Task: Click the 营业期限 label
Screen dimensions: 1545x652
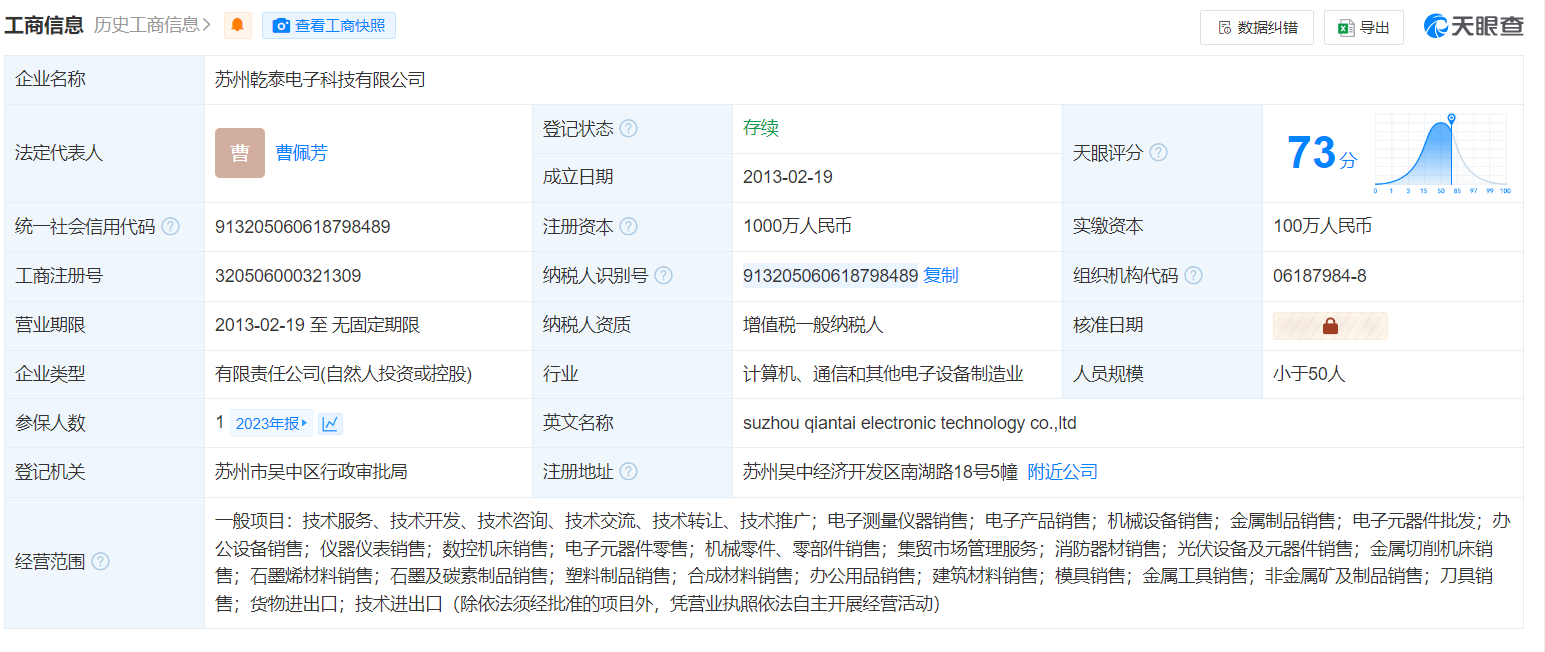Action: point(50,325)
